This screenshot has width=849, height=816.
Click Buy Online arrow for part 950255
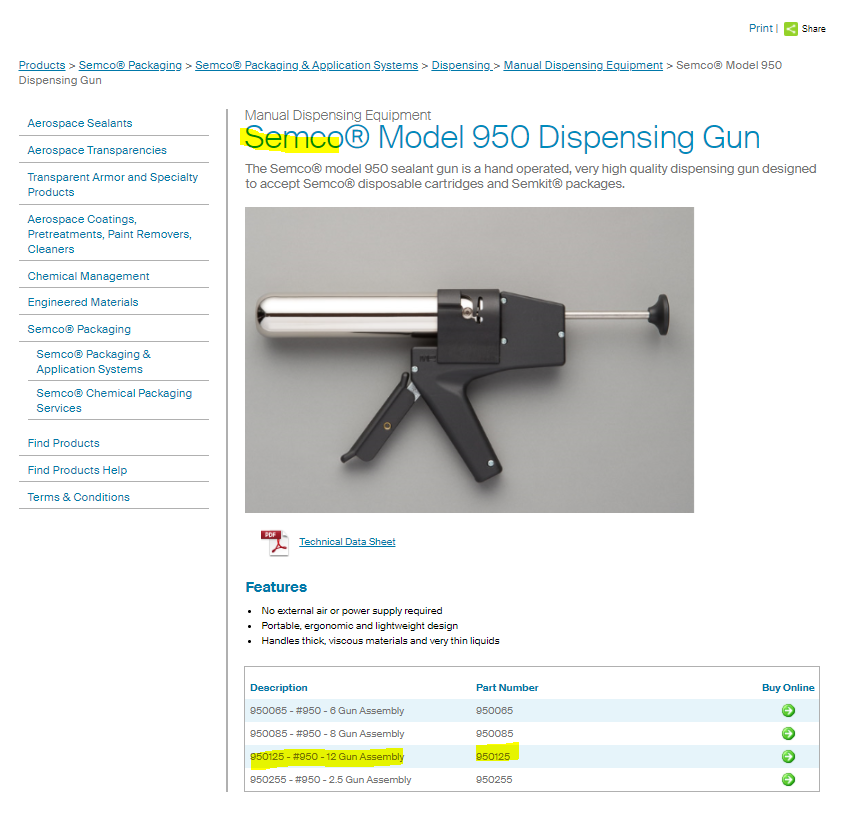coord(788,780)
